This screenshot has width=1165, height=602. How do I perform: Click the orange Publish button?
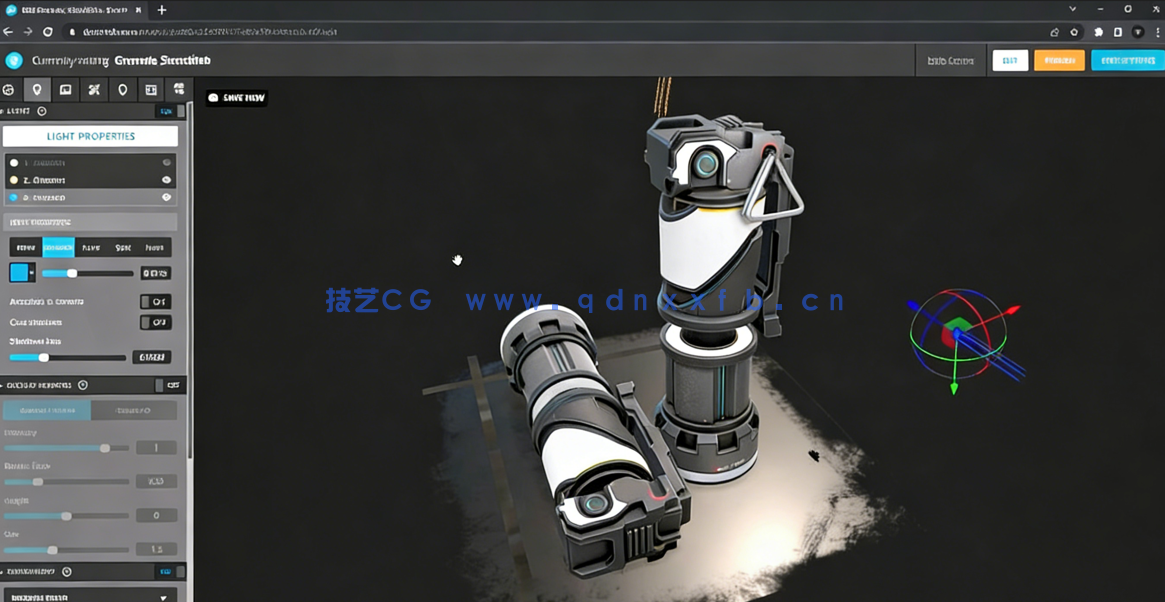(x=1059, y=60)
